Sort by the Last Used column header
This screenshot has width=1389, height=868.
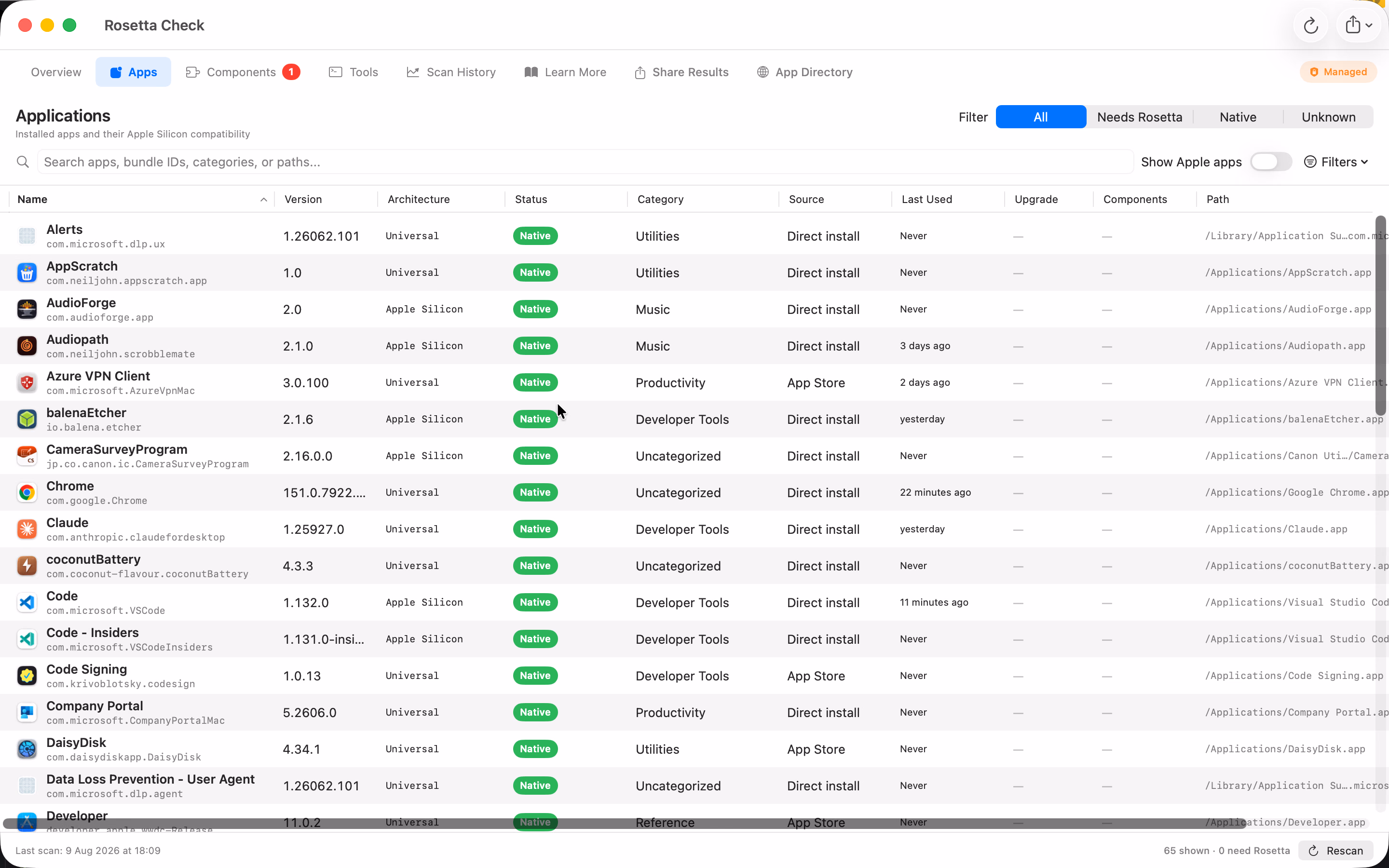tap(948, 199)
